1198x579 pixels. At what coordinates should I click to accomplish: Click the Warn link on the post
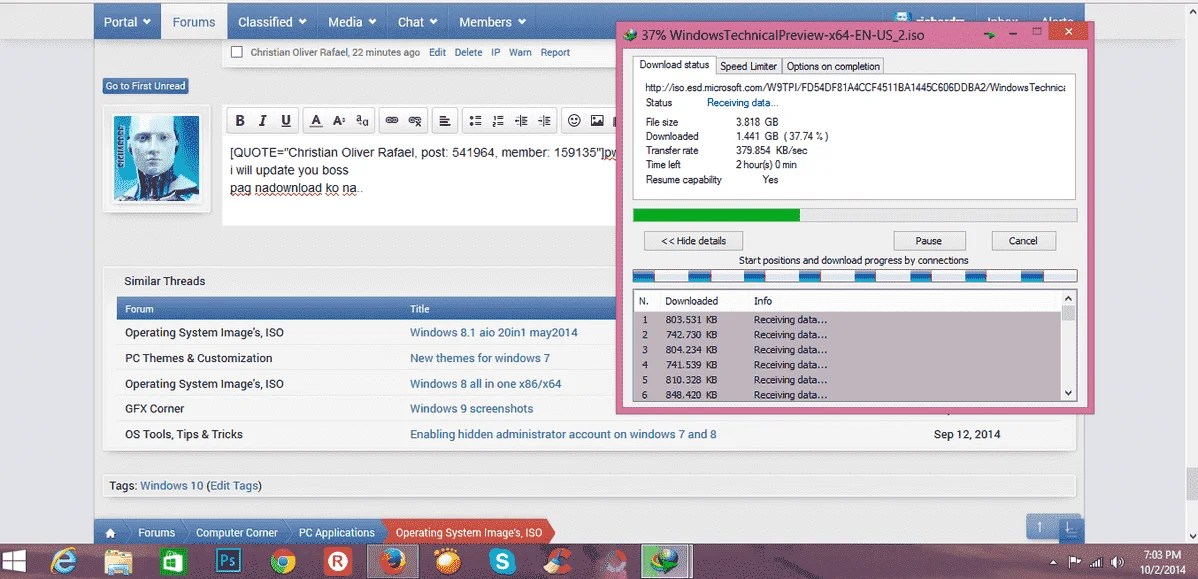[x=520, y=53]
